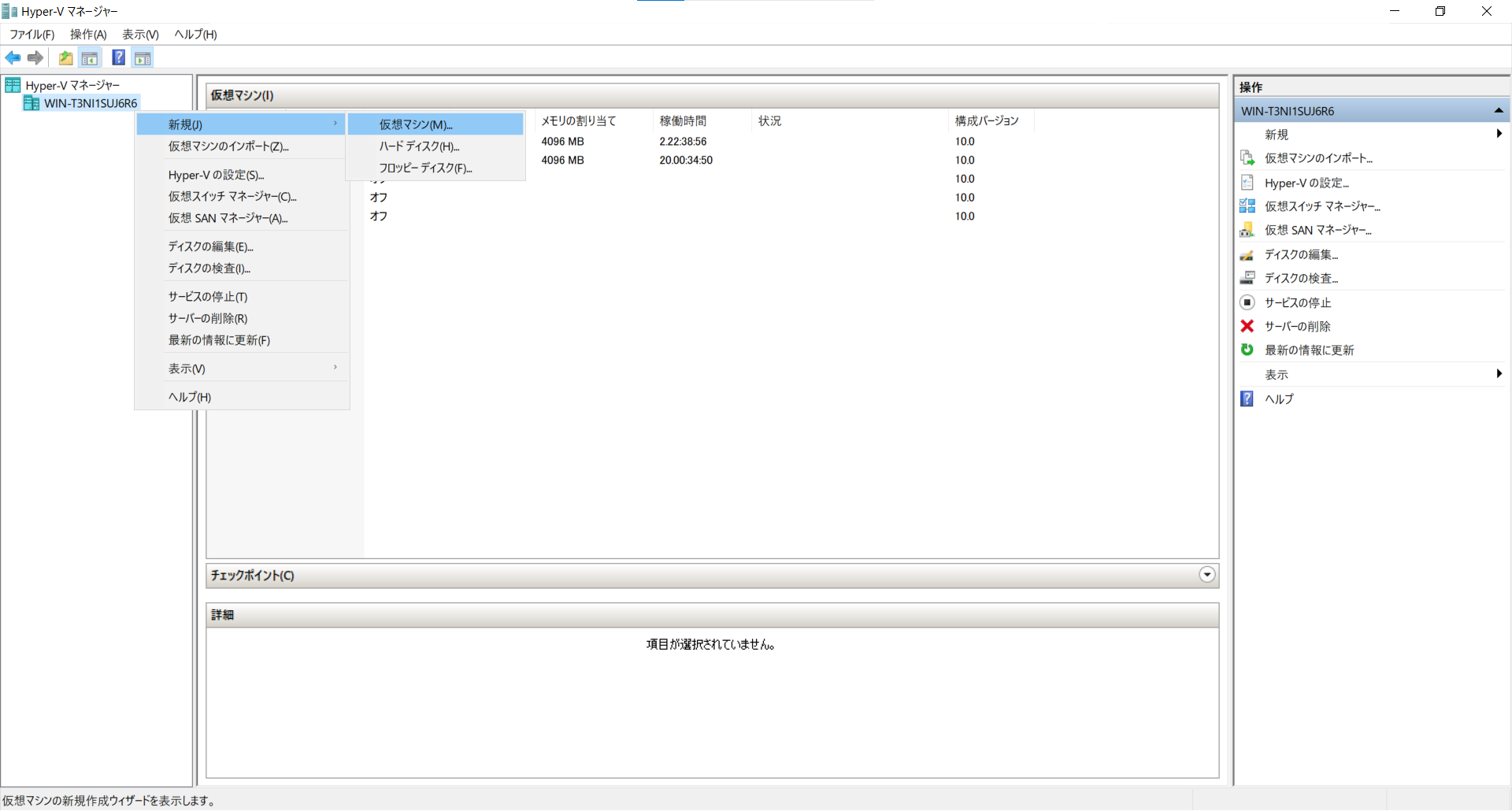Expand the チェックポイント section arrow
This screenshot has width=1512, height=811.
pyautogui.click(x=1207, y=575)
